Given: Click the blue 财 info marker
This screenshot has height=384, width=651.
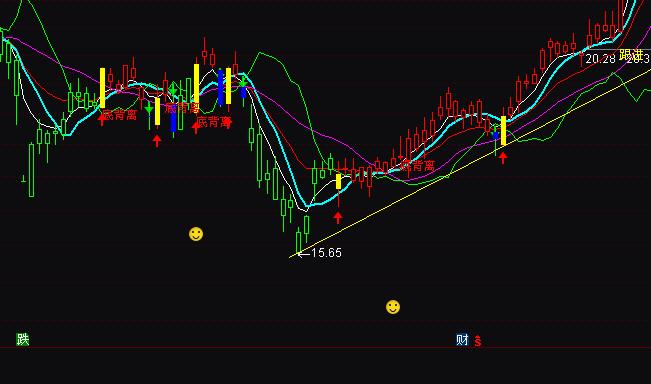Looking at the screenshot, I should tap(462, 340).
